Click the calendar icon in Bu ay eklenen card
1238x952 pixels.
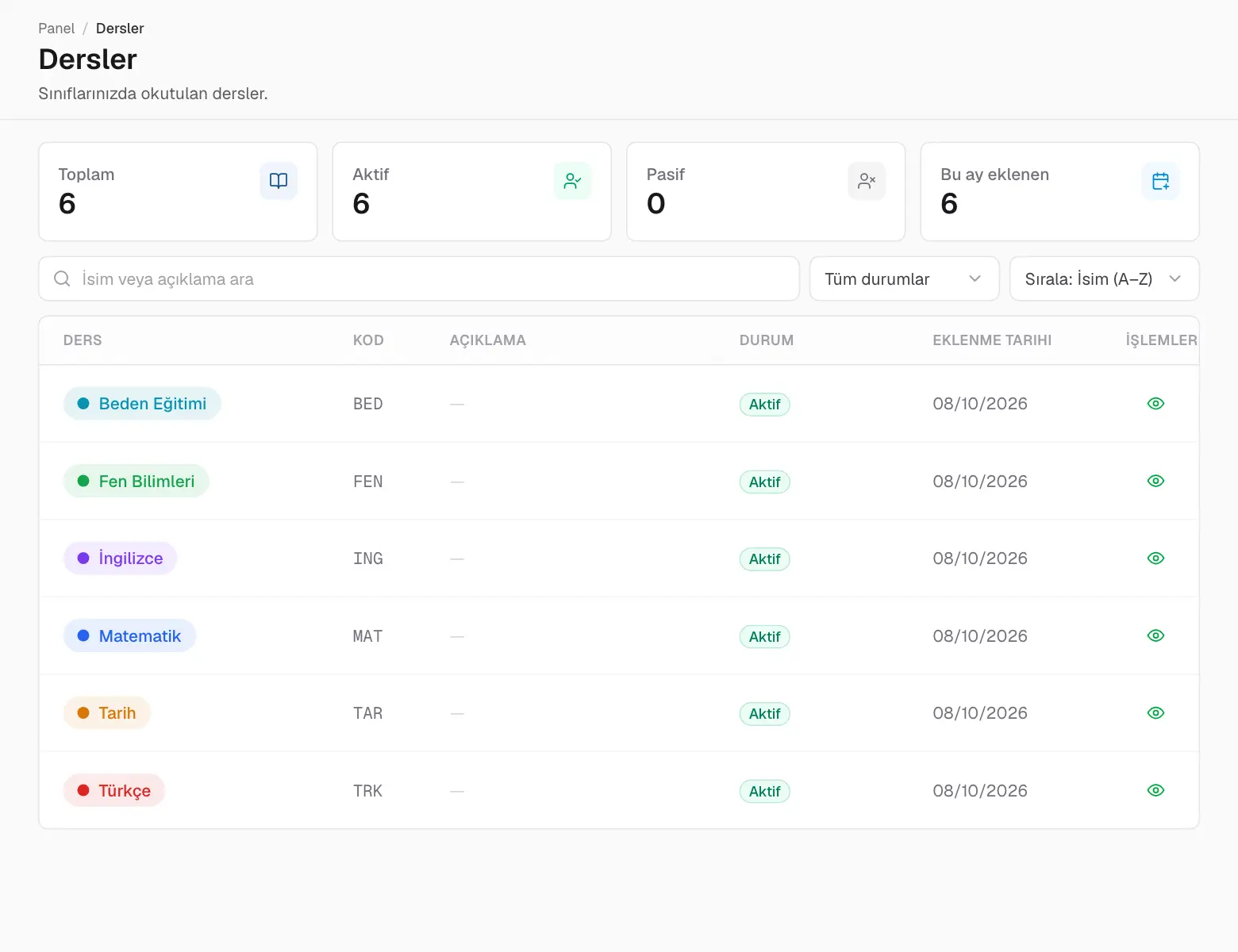[1160, 181]
